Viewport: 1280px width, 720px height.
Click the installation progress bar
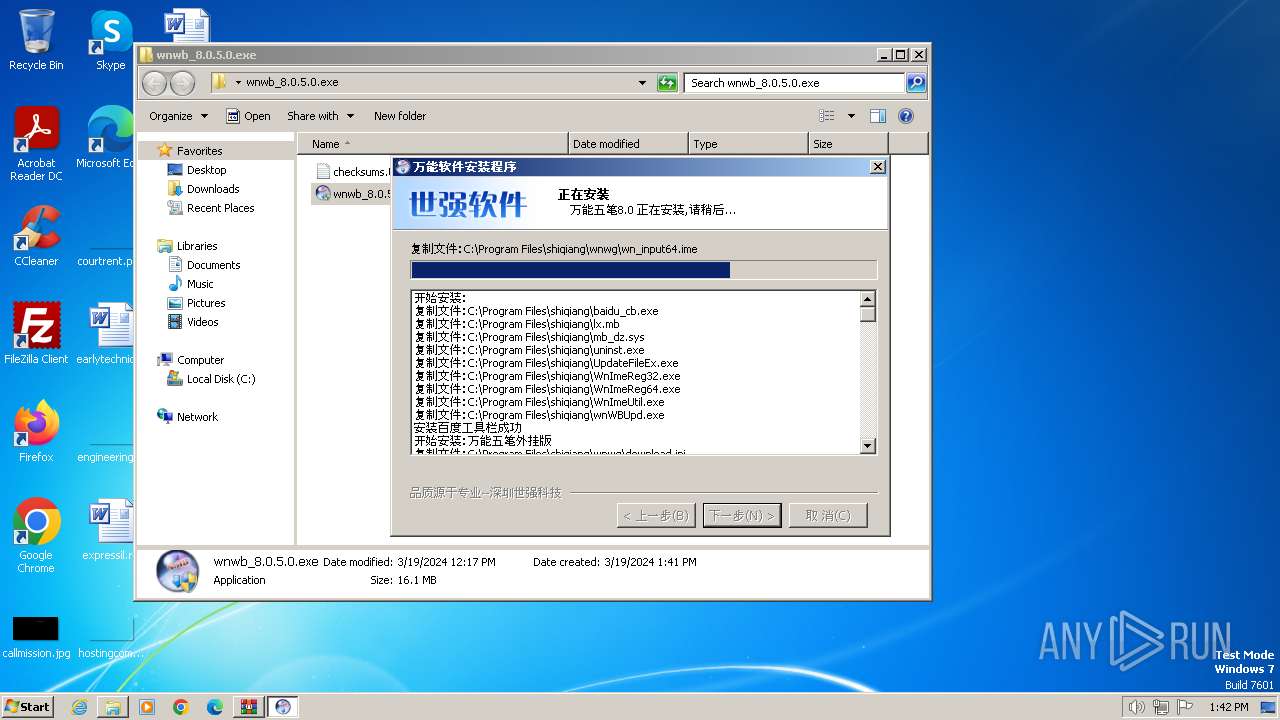coord(643,270)
